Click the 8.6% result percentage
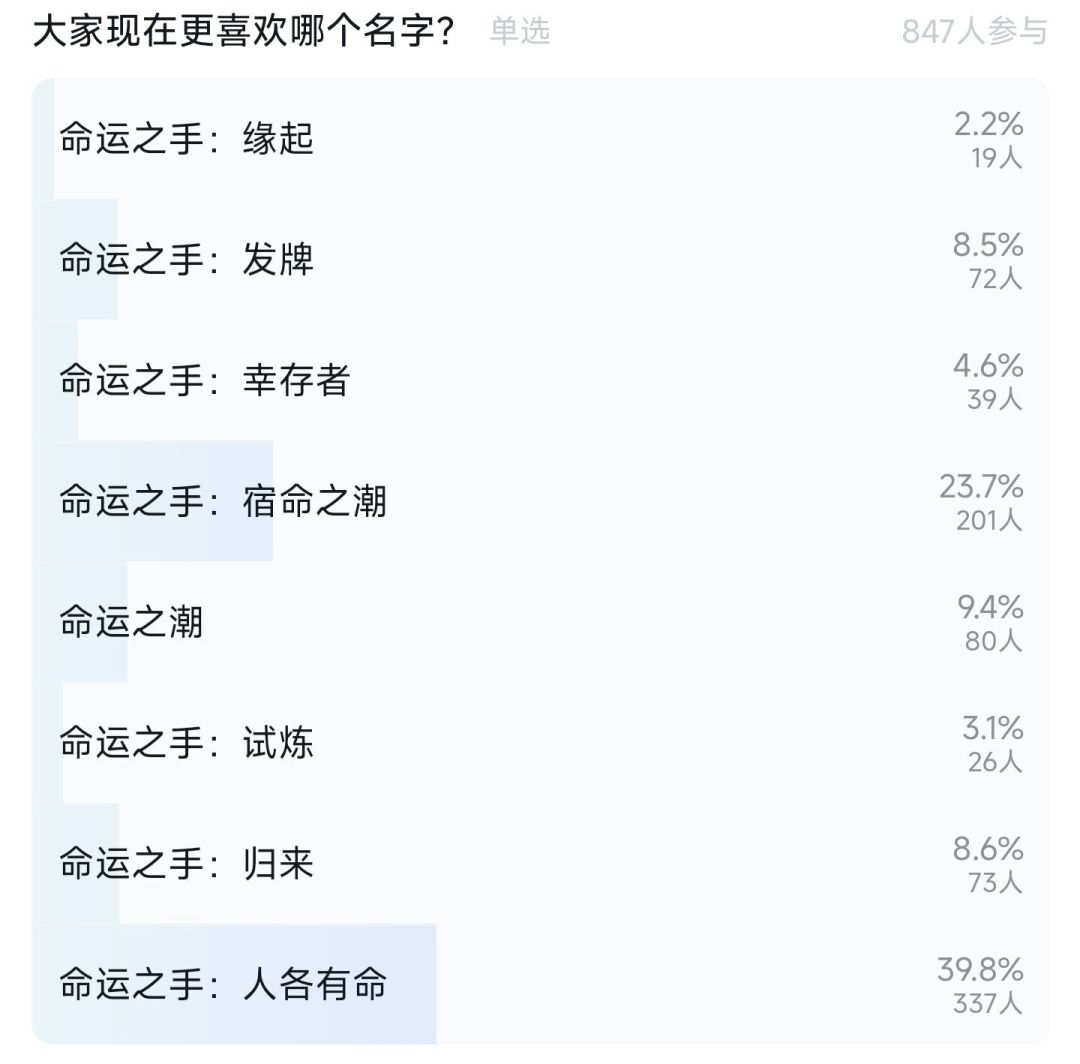The height and width of the screenshot is (1064, 1080). click(988, 848)
